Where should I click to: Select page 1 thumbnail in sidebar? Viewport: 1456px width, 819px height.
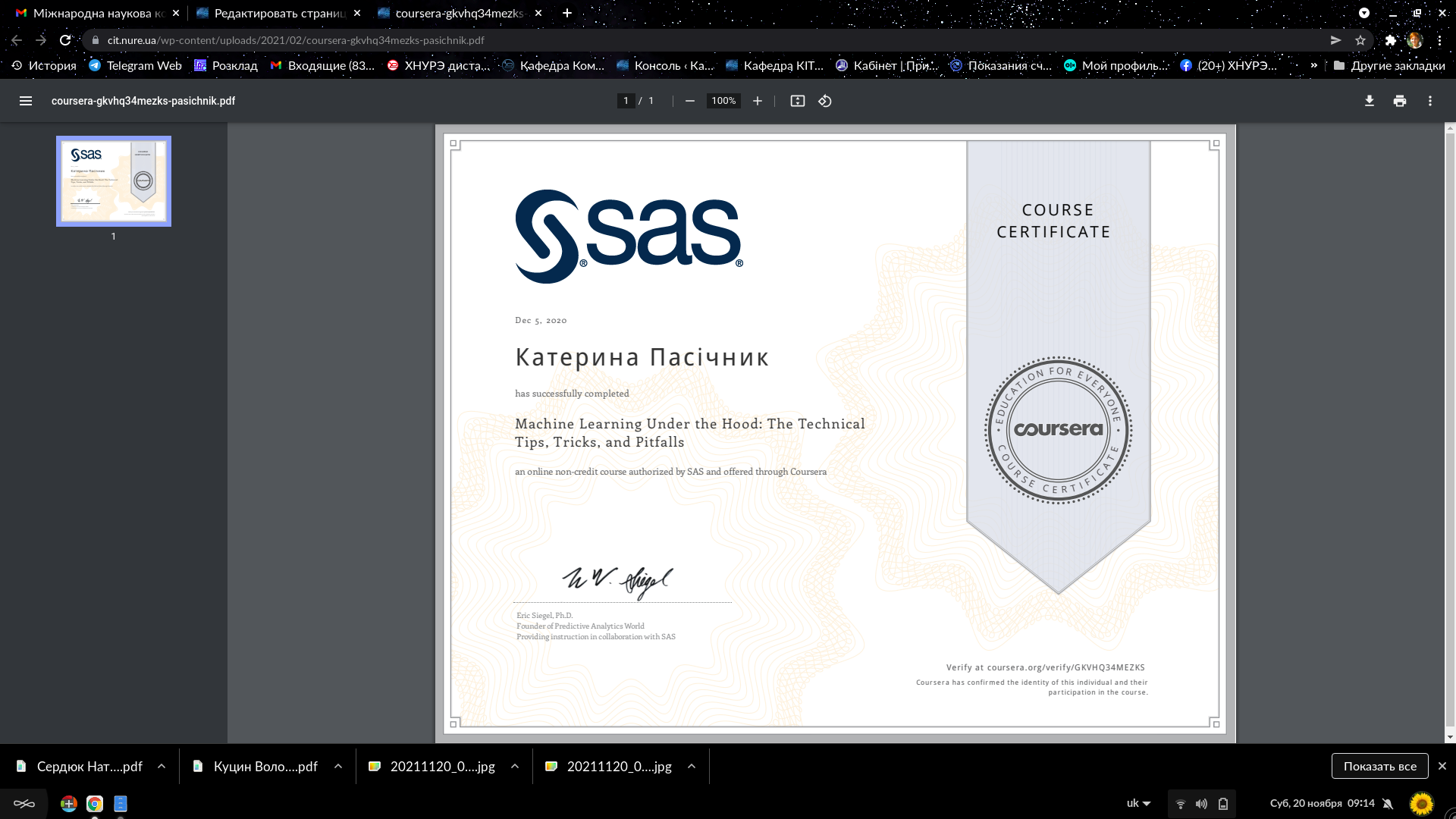click(x=114, y=181)
